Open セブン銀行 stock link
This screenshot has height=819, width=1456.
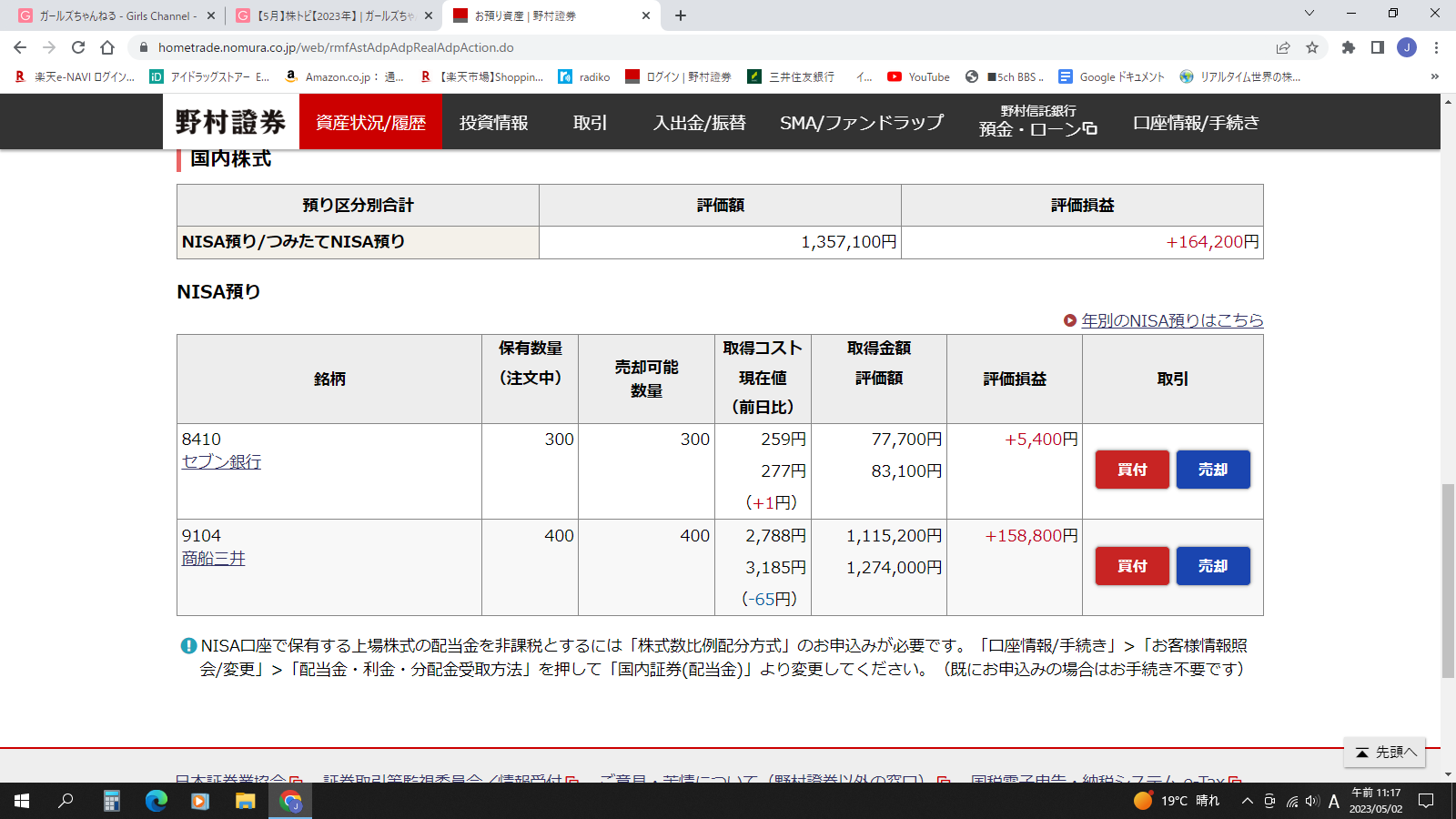pyautogui.click(x=221, y=462)
